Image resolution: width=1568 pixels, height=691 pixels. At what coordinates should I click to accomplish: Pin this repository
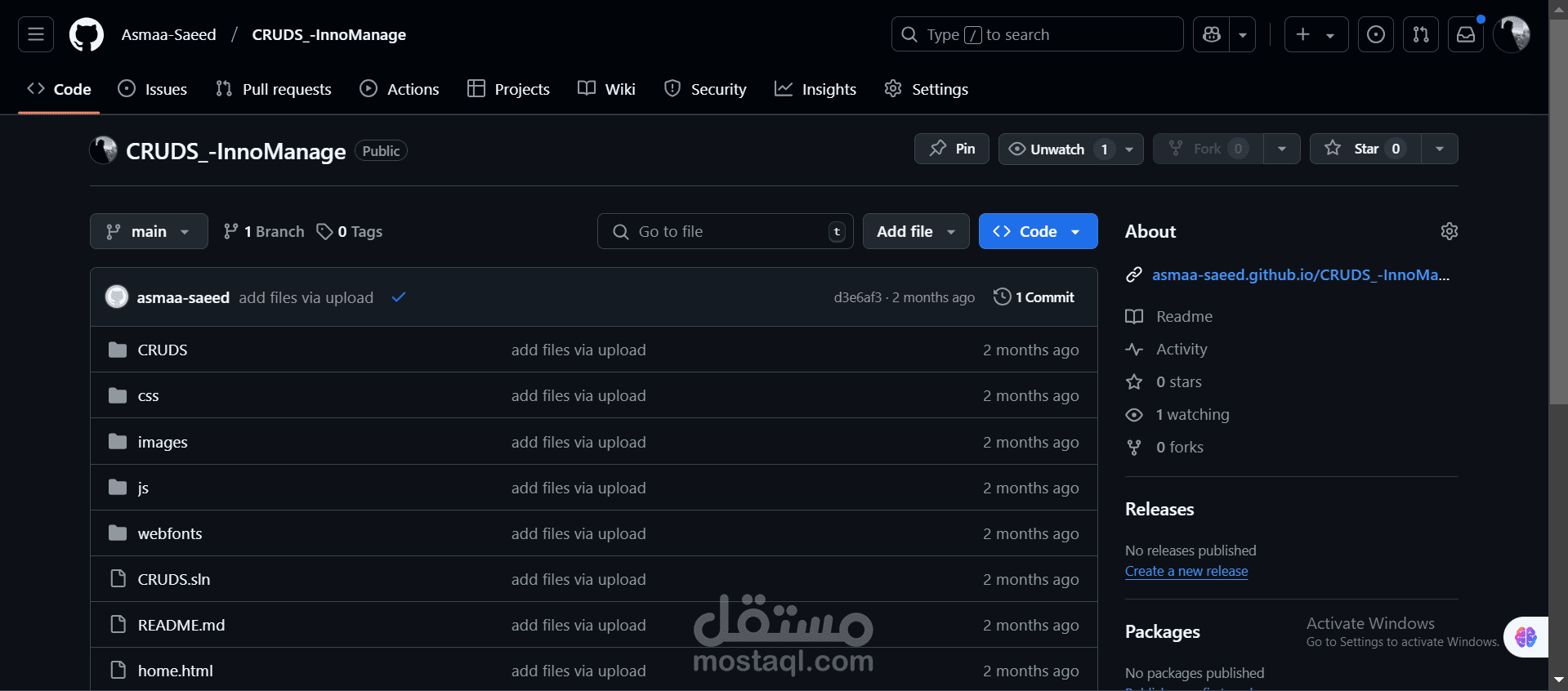pyautogui.click(x=952, y=149)
